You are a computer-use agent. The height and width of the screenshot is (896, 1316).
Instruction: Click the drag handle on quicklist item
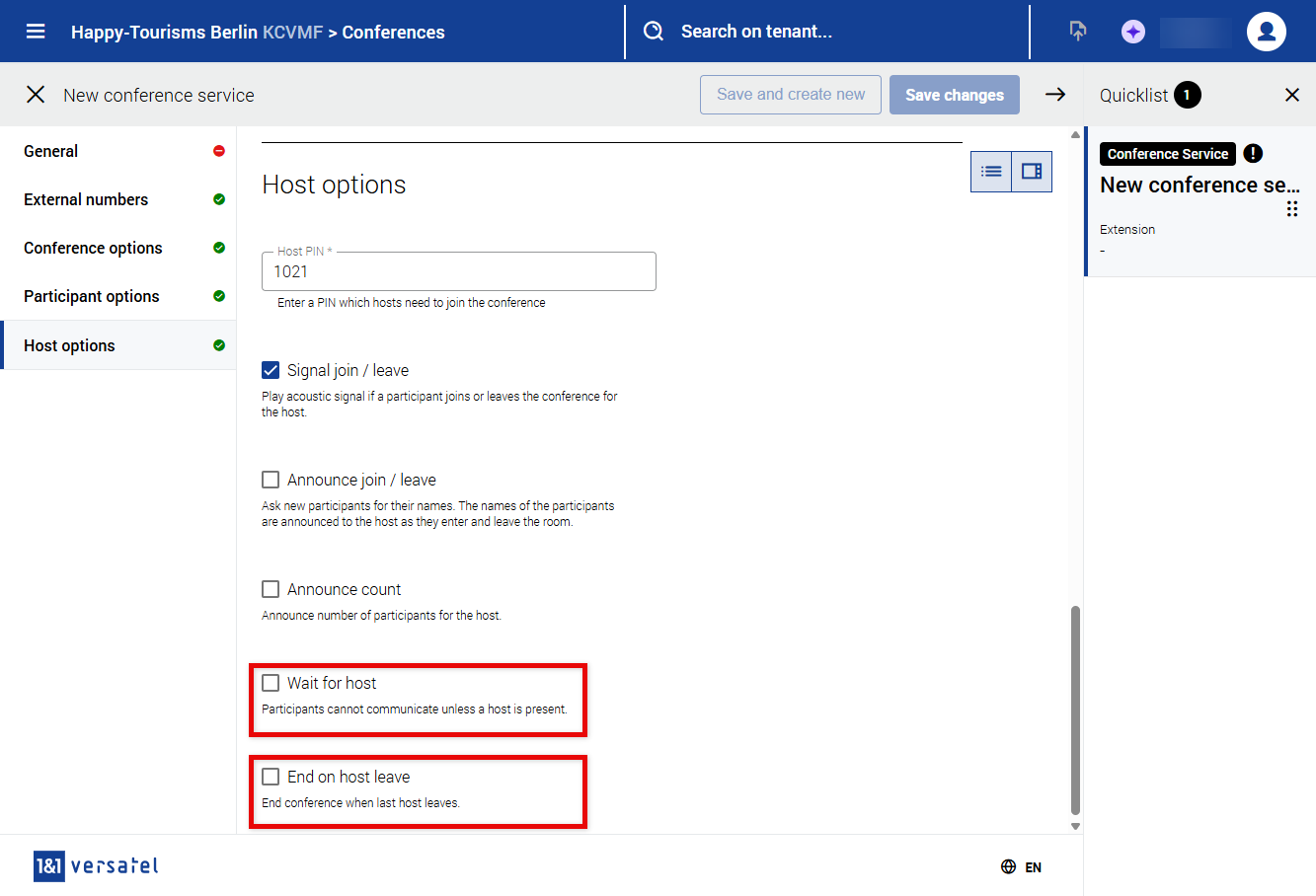click(1291, 209)
